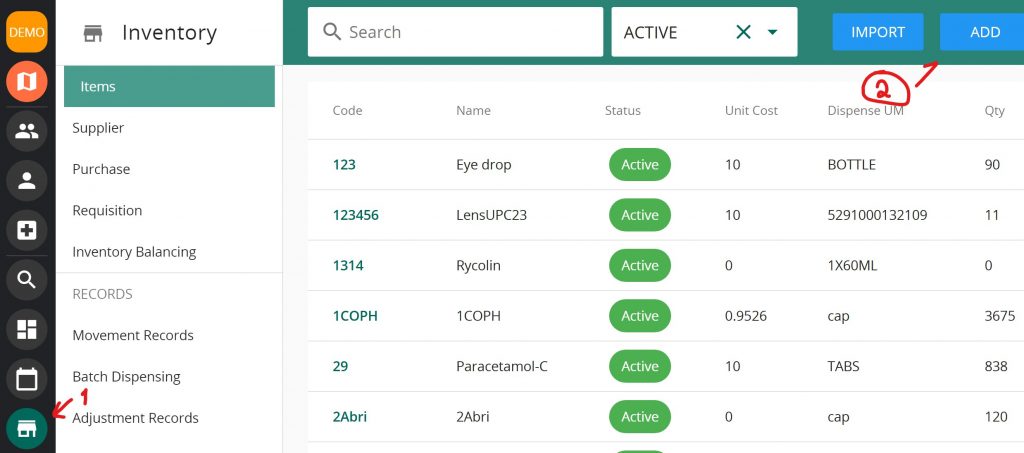This screenshot has width=1024, height=453.
Task: Click the BOTTLE dispense unit cell
Action: (x=852, y=164)
